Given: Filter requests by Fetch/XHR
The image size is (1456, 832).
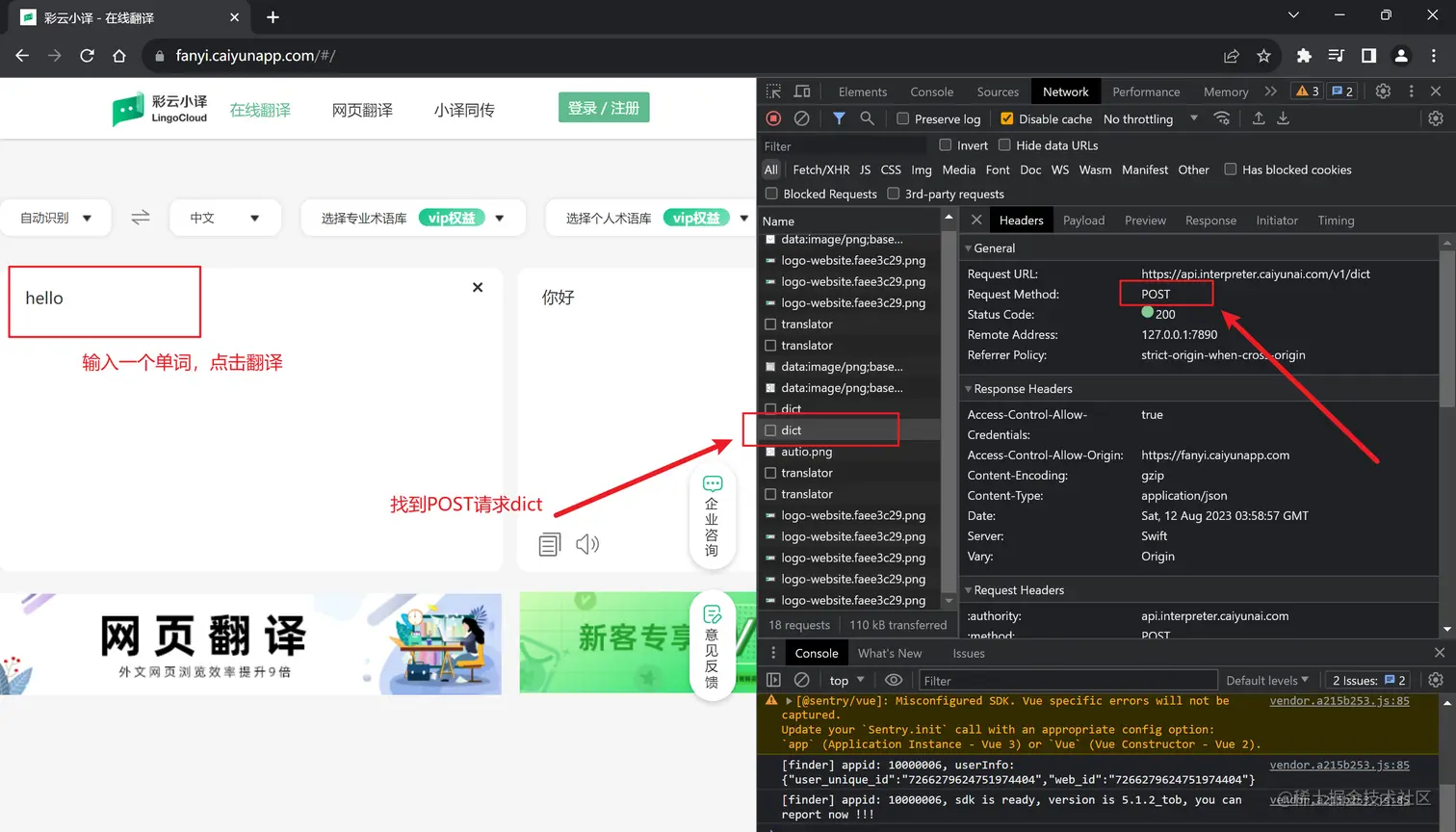Looking at the screenshot, I should [x=820, y=169].
